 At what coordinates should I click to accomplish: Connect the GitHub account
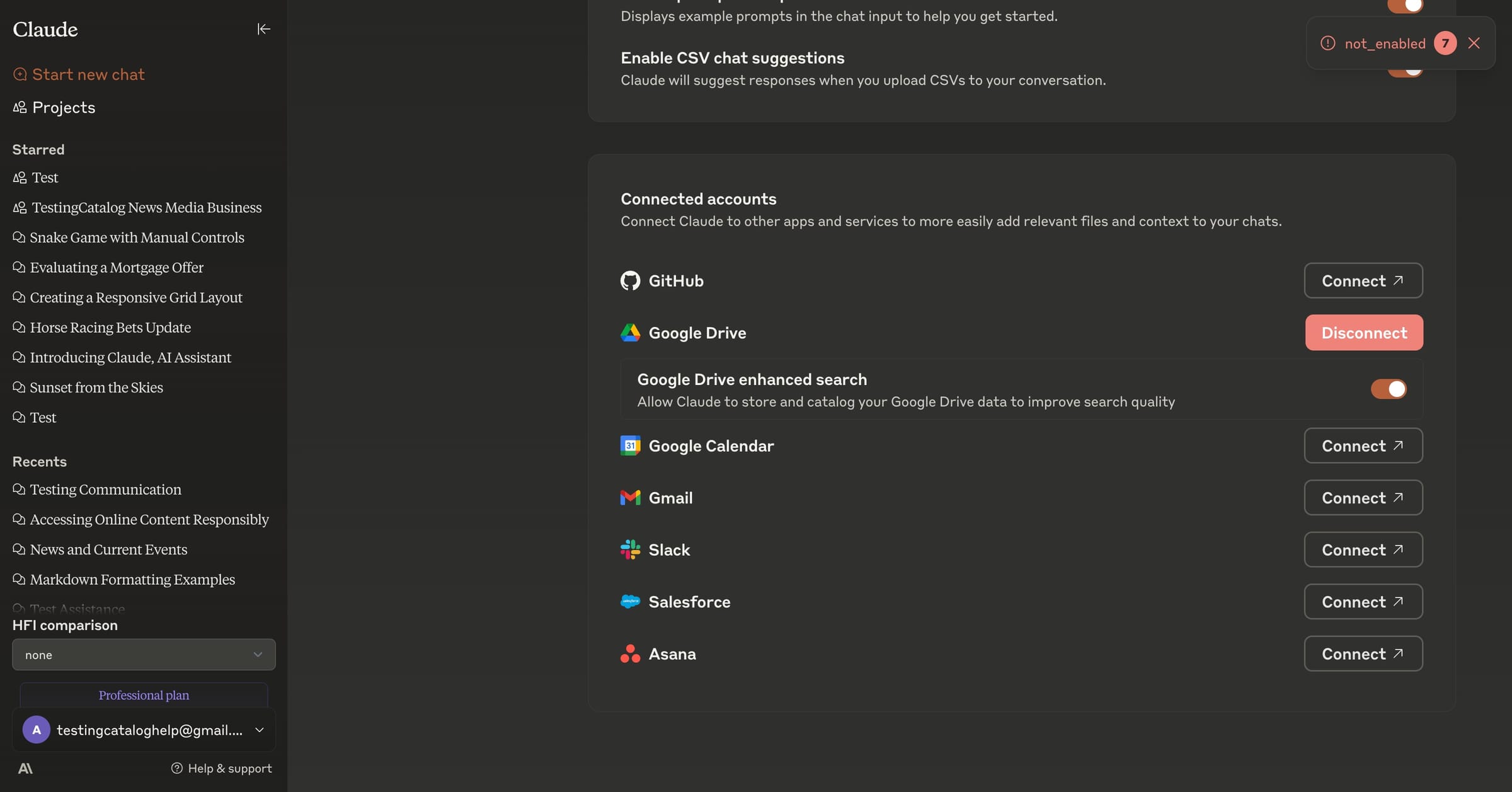tap(1363, 280)
